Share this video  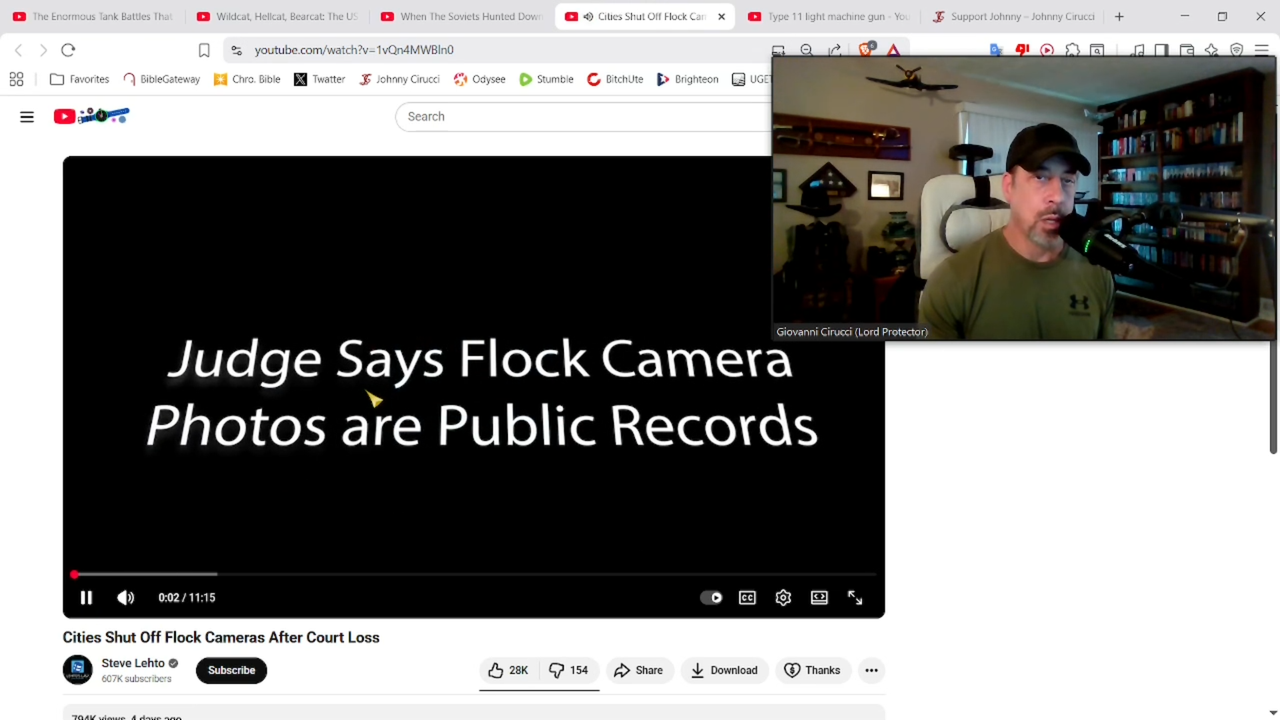tap(638, 670)
